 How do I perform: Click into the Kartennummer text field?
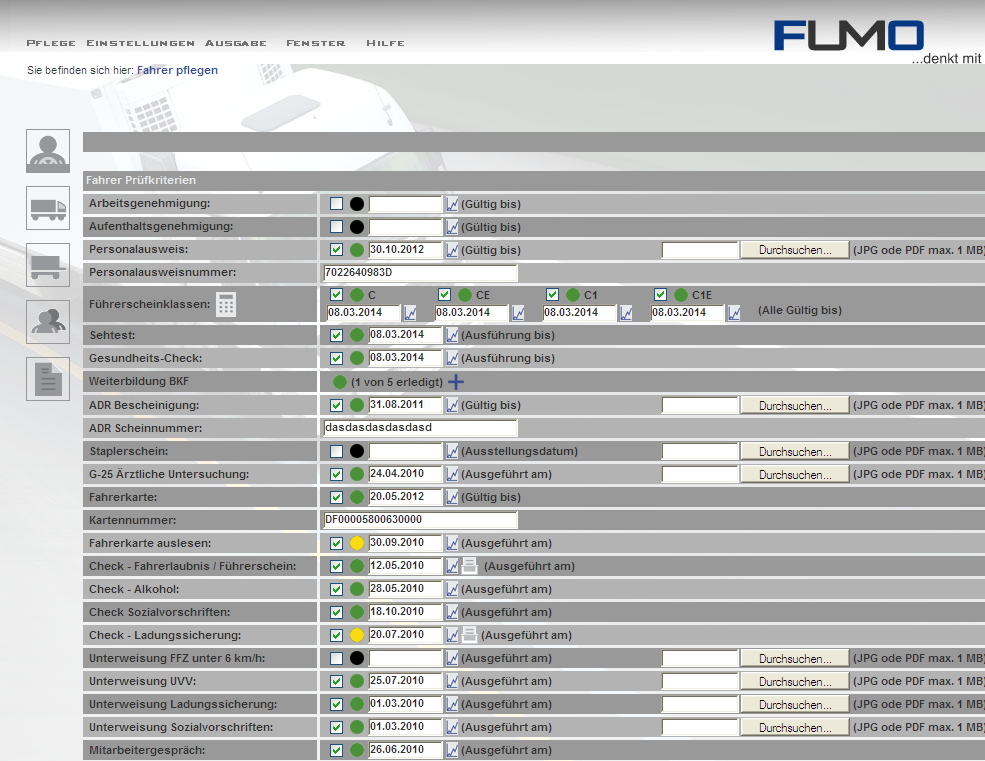point(420,520)
